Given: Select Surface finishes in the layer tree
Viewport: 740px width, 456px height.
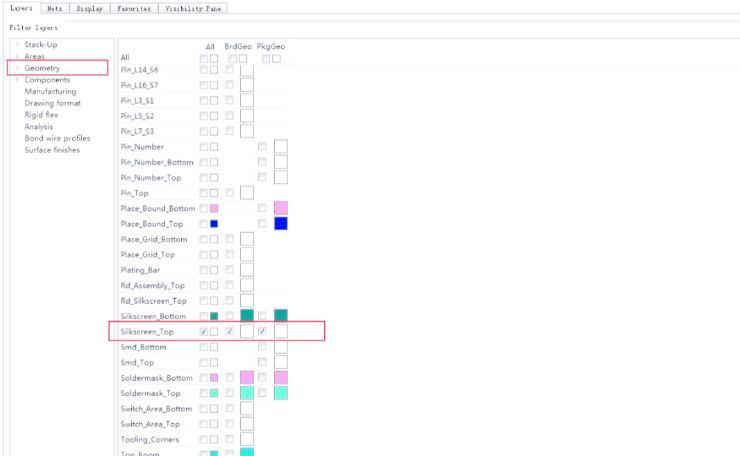Looking at the screenshot, I should pos(54,150).
